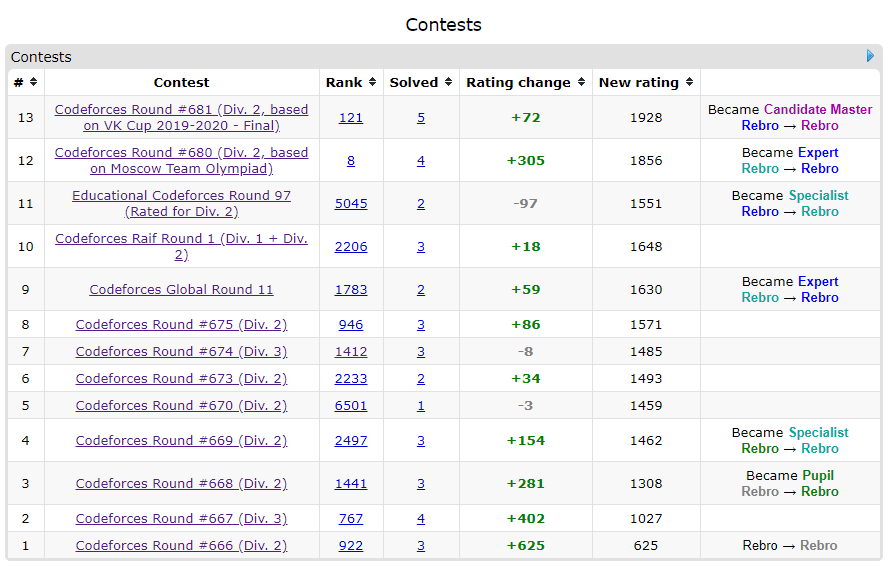Viewport: 890px width, 566px height.
Task: Select the +625 rating change value
Action: coord(526,546)
